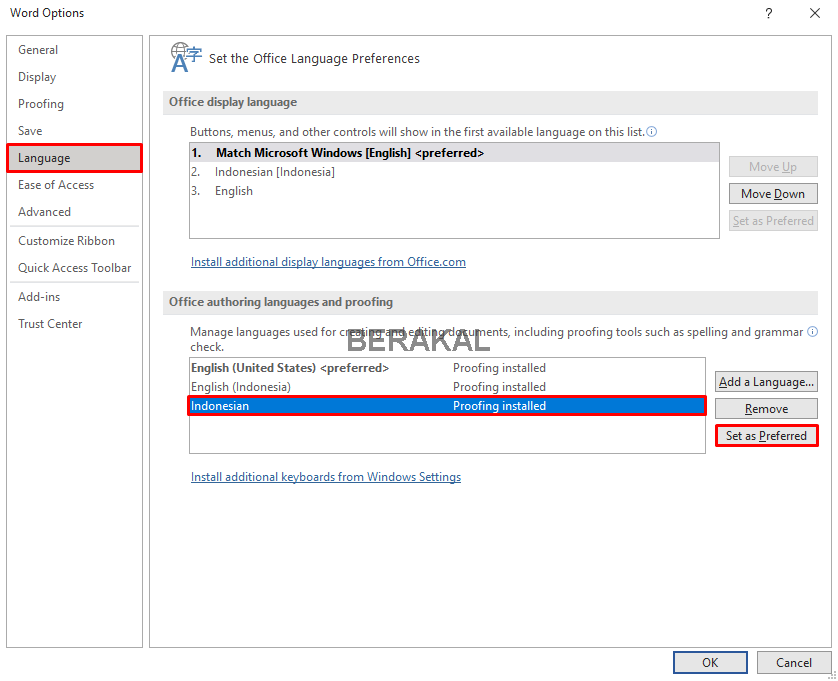
Task: Open Install additional display languages link
Action: [328, 262]
